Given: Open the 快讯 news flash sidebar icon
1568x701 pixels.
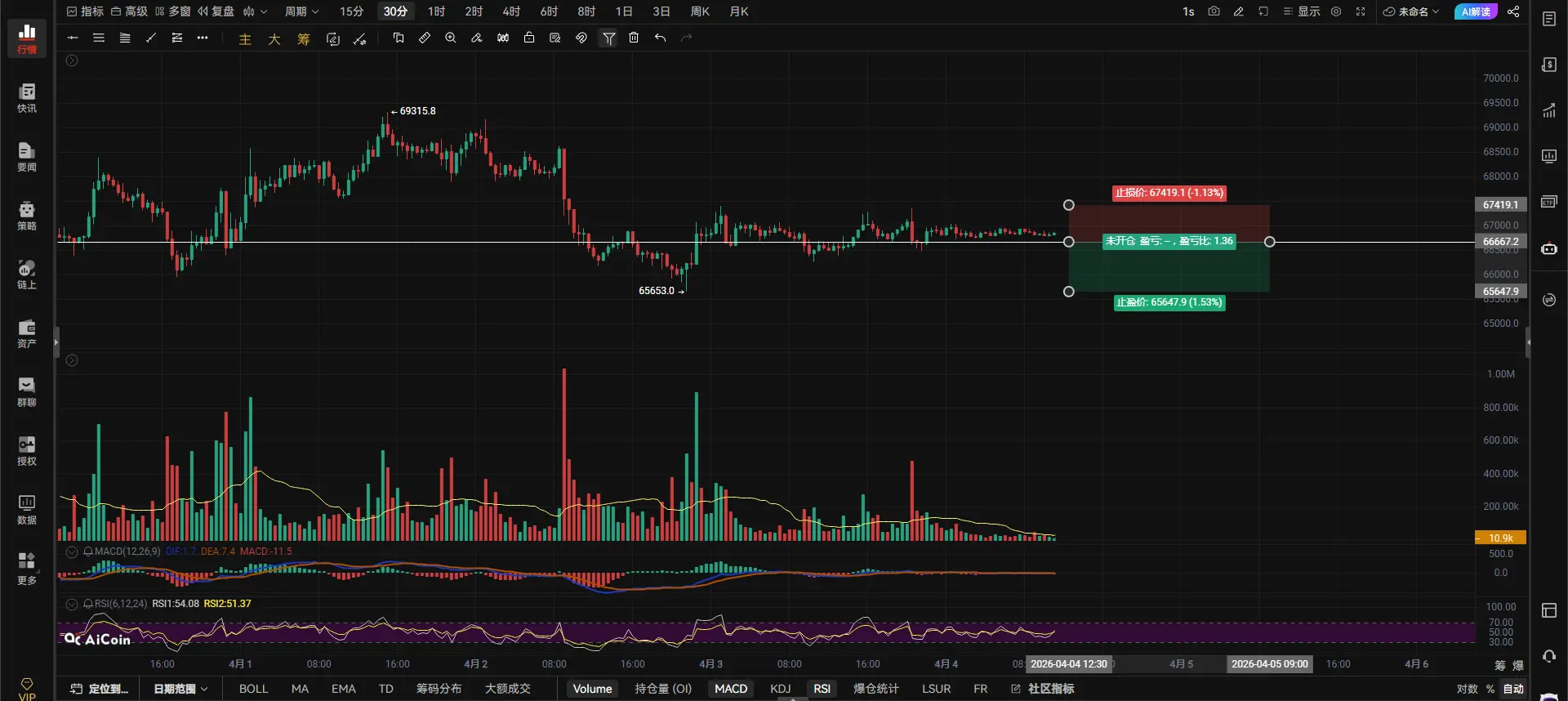Looking at the screenshot, I should (27, 97).
